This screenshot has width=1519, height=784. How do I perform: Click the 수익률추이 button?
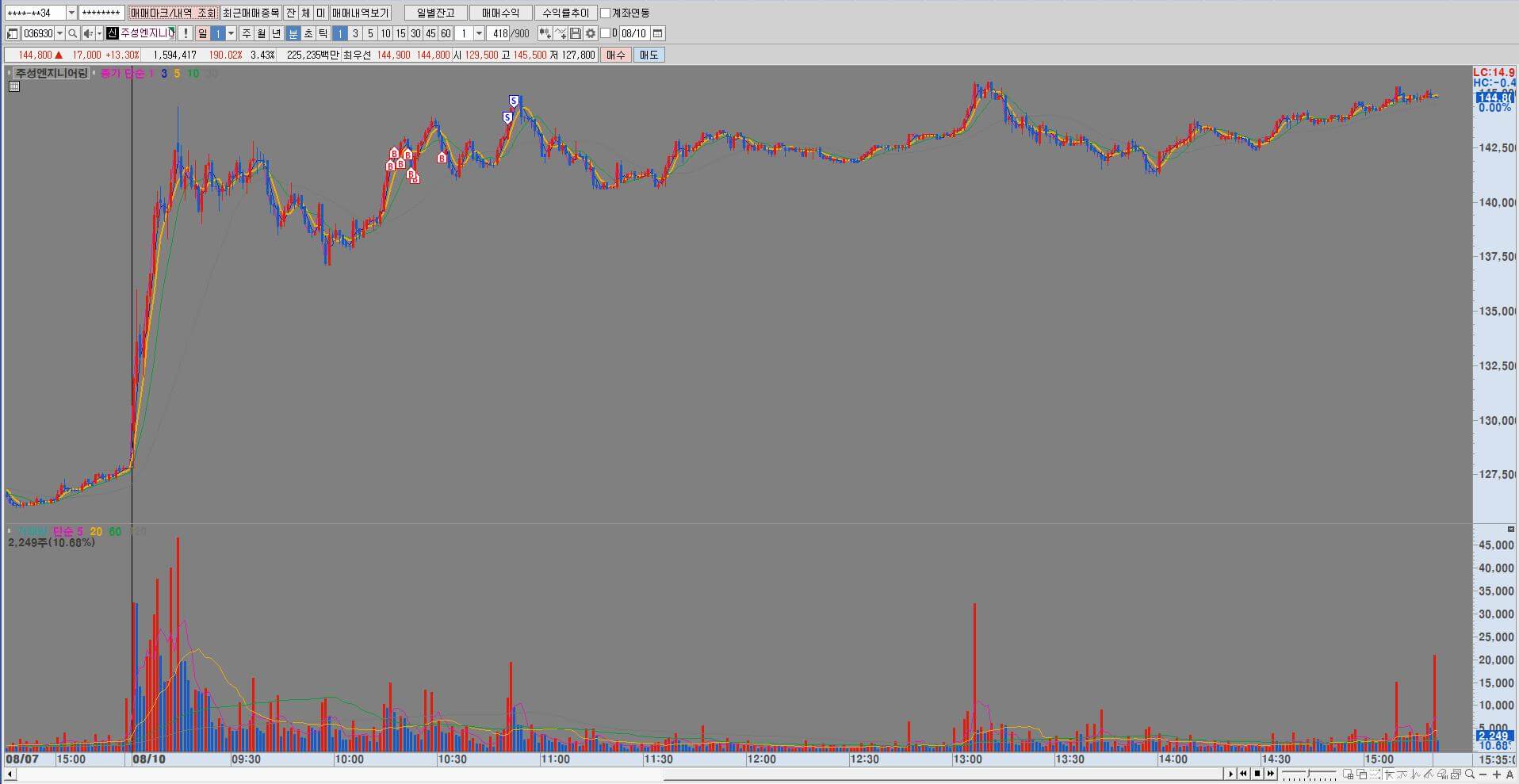coord(566,13)
